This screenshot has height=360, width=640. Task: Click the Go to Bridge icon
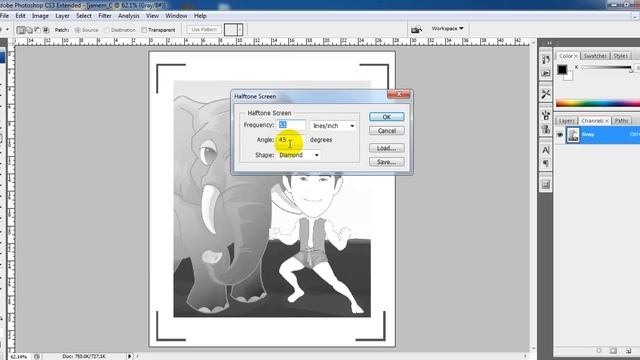[x=416, y=29]
